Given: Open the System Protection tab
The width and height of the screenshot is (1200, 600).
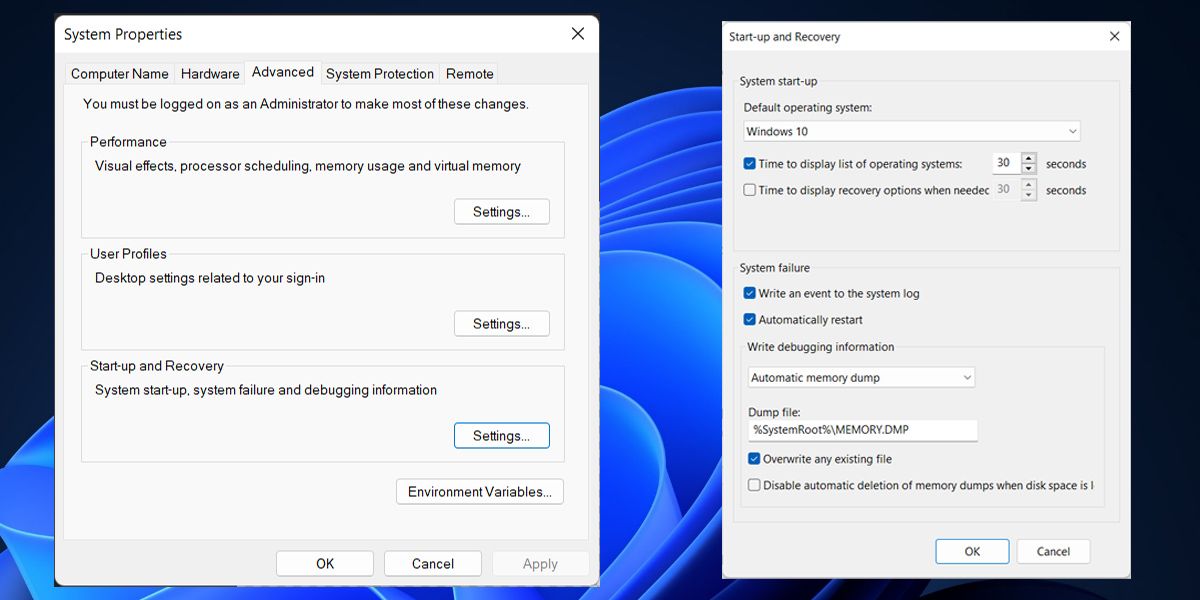Looking at the screenshot, I should coord(380,74).
